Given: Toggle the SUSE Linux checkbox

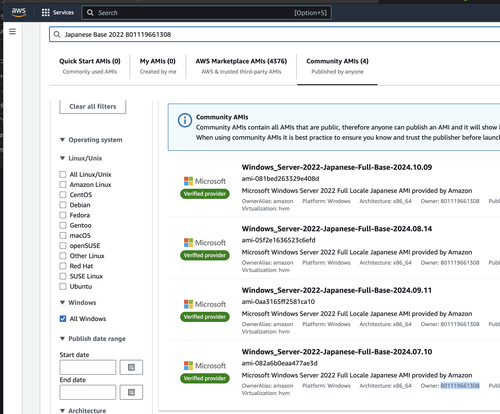Looking at the screenshot, I should [x=63, y=276].
